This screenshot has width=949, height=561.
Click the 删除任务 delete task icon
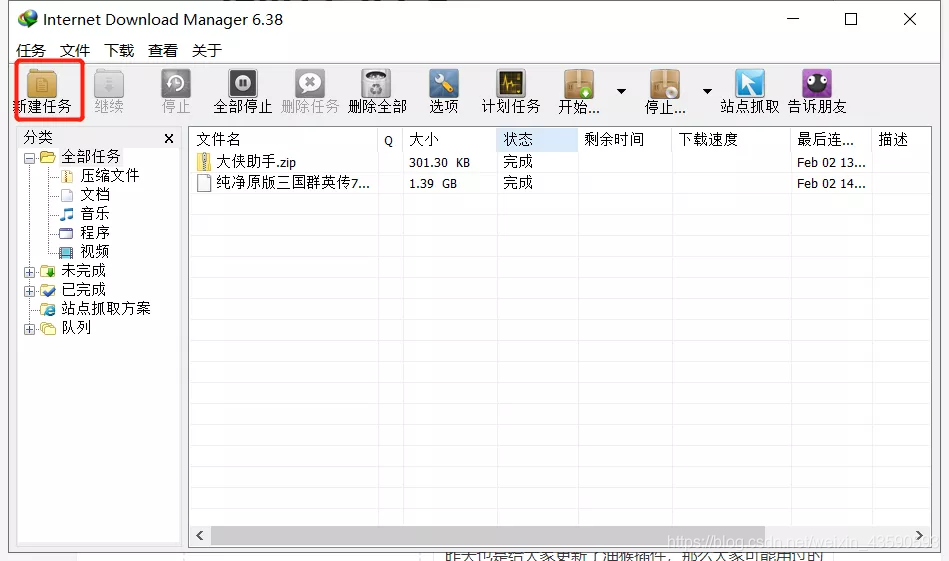coord(310,84)
